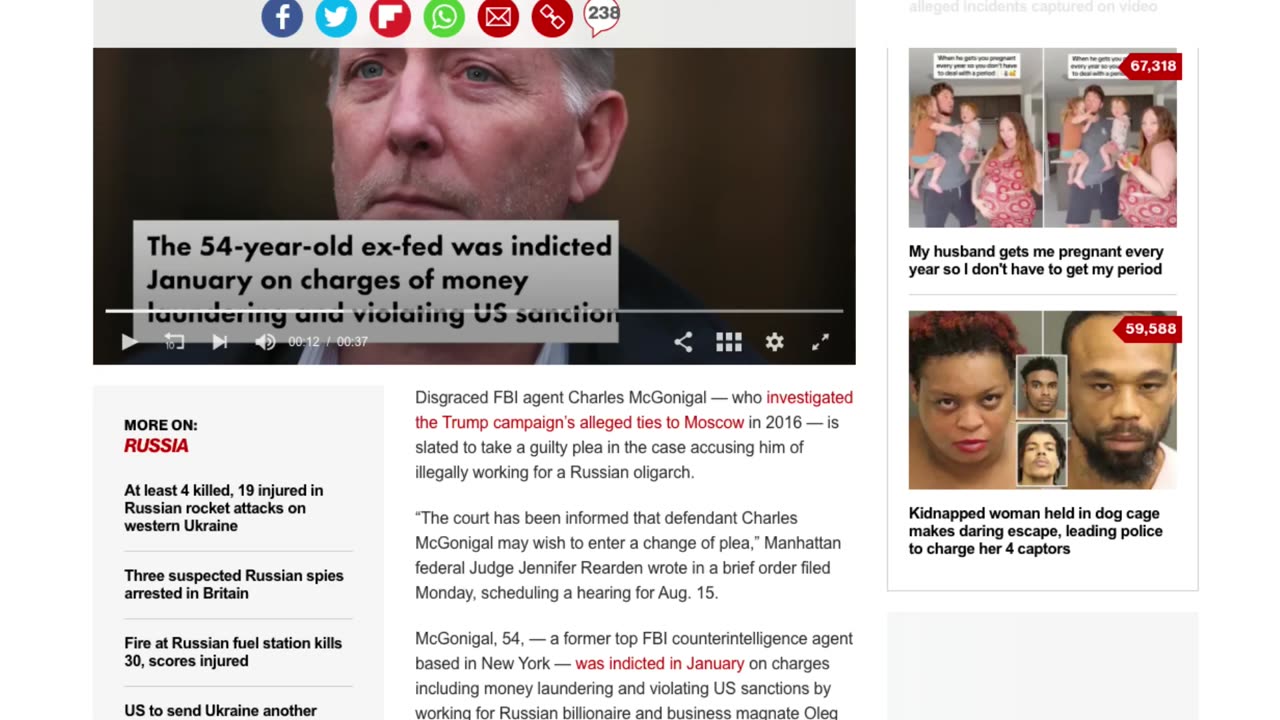1280x720 pixels.
Task: Skip to next video
Action: [220, 342]
